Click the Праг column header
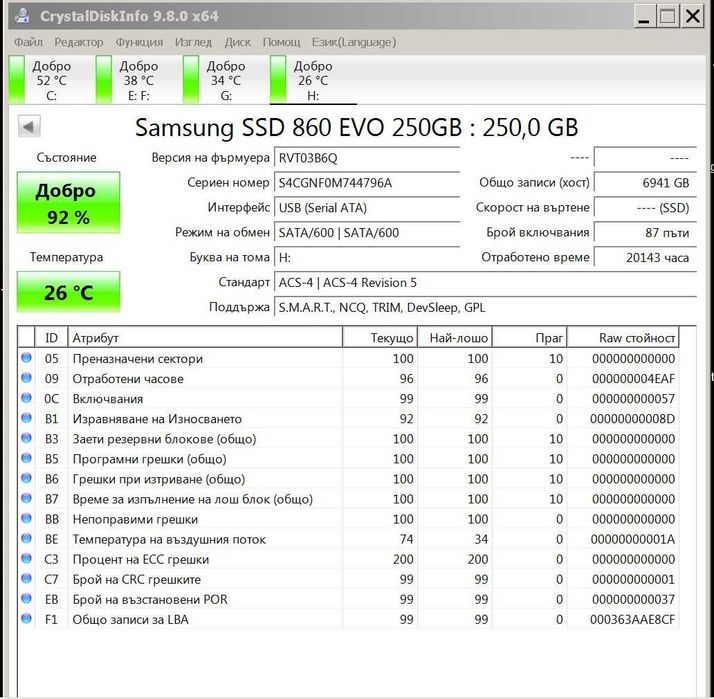This screenshot has height=699, width=714. click(530, 338)
